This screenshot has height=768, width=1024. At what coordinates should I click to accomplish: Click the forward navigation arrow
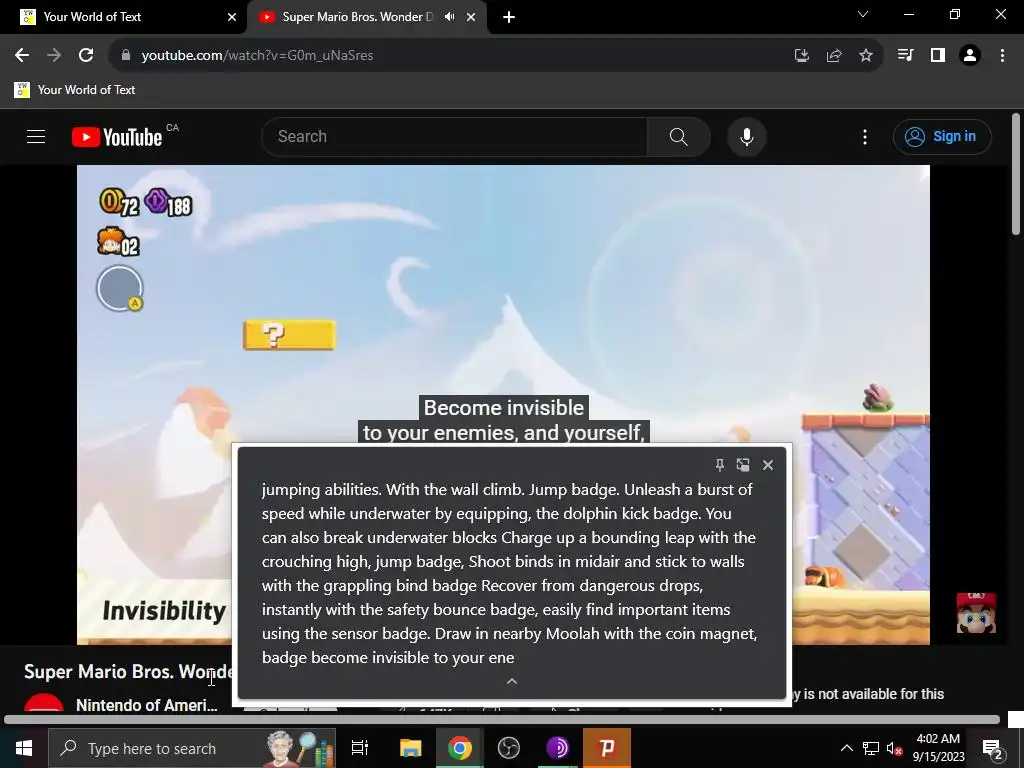[x=54, y=56]
